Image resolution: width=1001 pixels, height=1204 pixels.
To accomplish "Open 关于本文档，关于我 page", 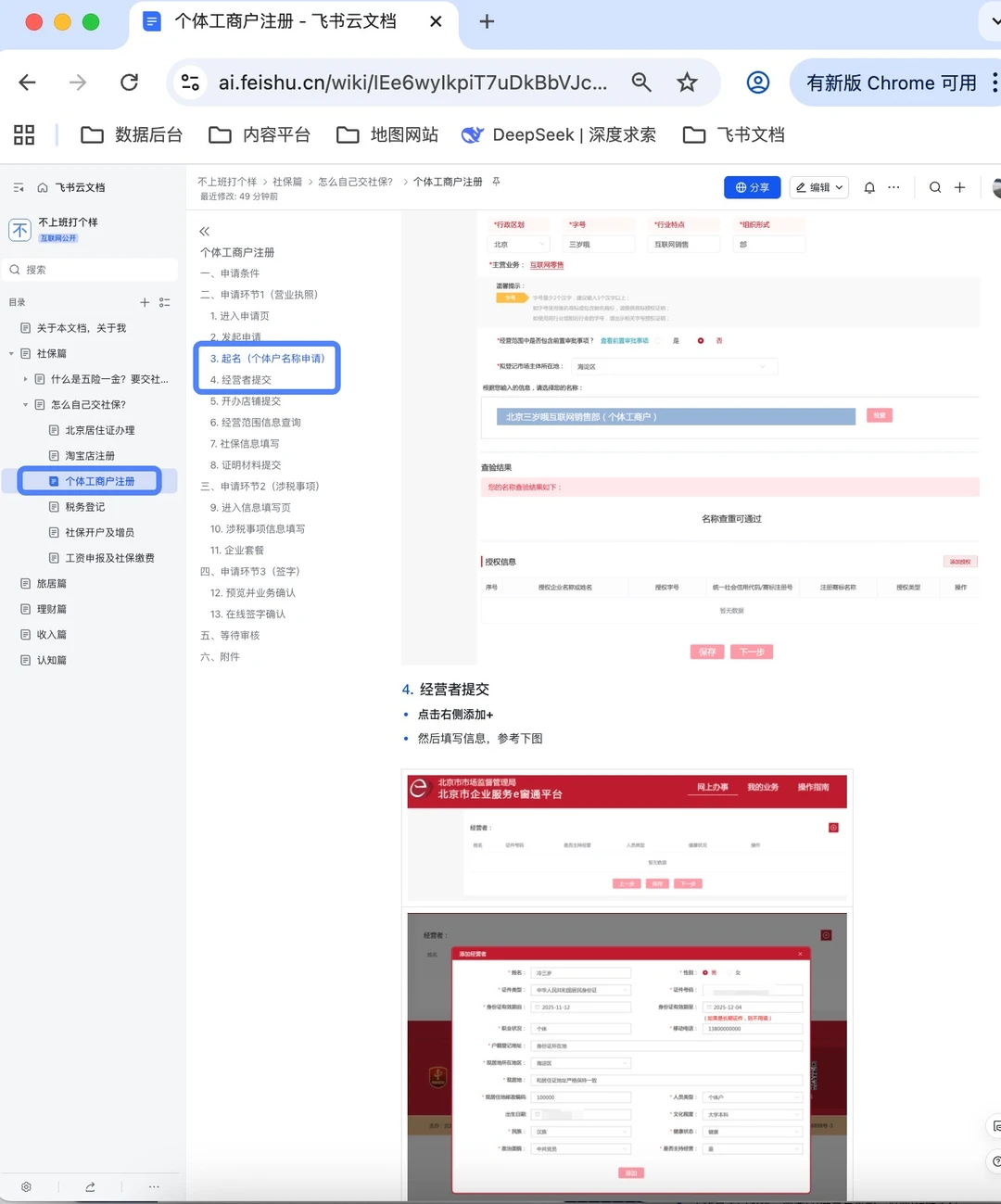I will (81, 328).
